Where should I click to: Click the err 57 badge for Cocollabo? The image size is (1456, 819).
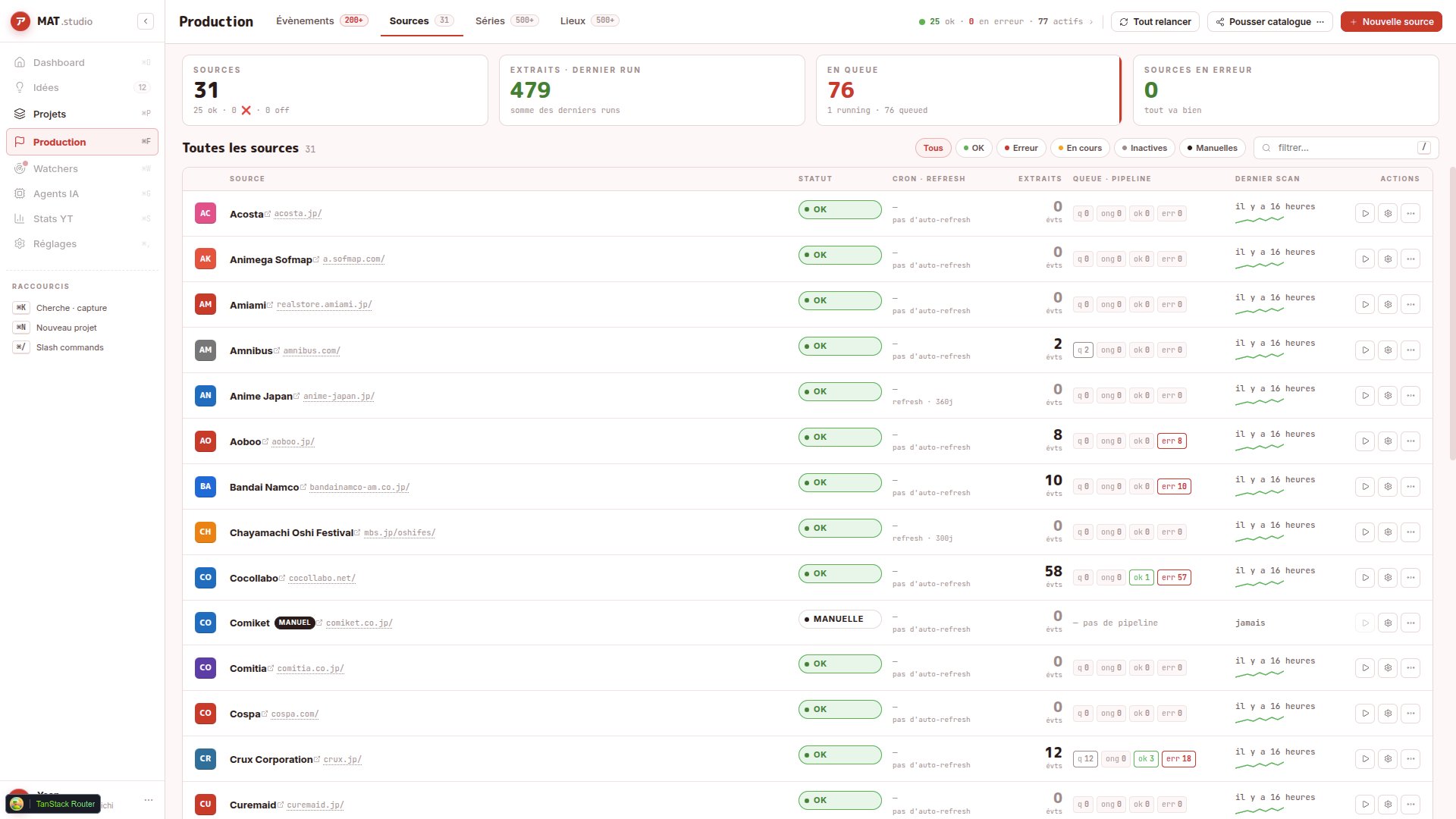[x=1174, y=578]
